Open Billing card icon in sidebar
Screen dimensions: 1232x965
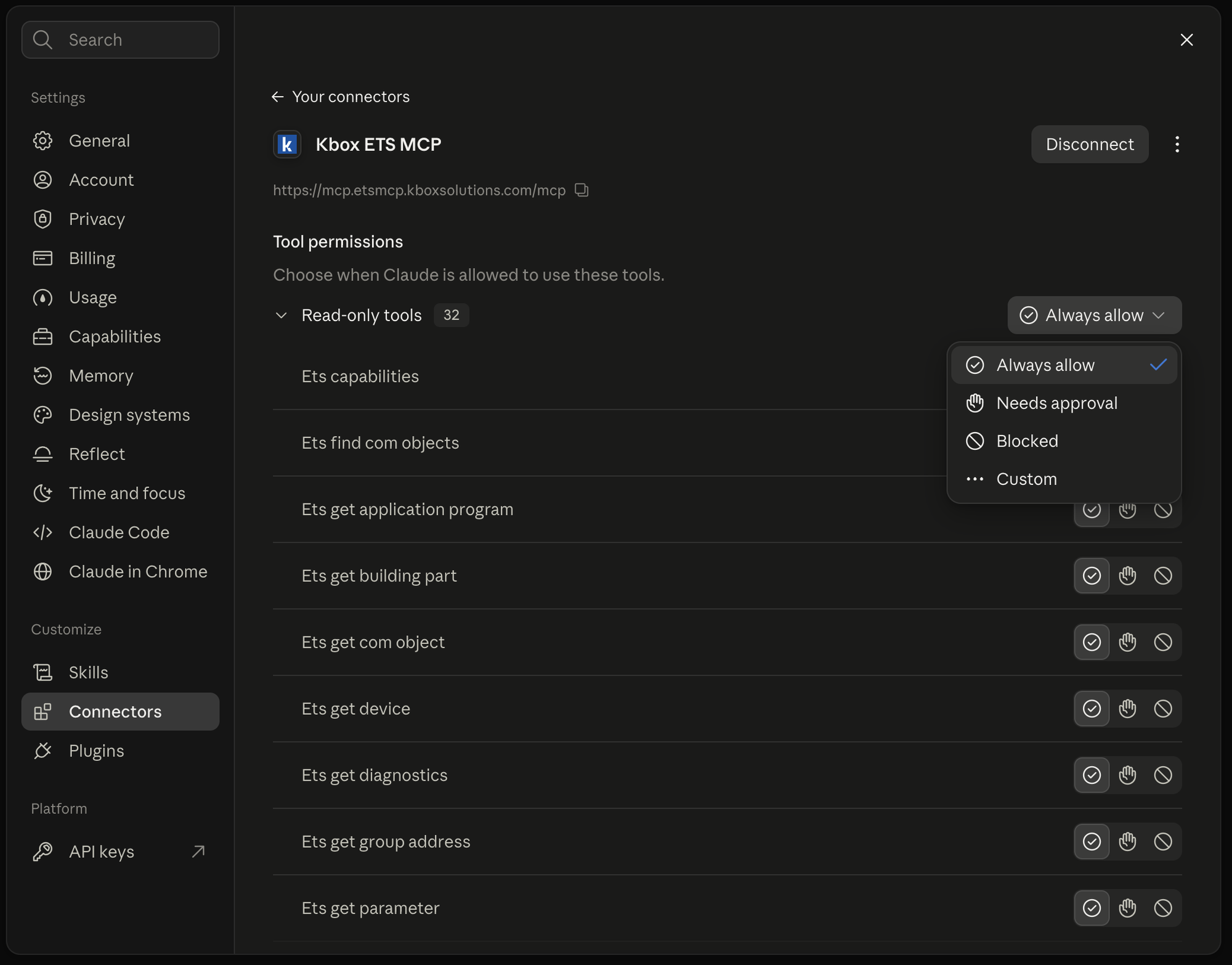point(43,258)
